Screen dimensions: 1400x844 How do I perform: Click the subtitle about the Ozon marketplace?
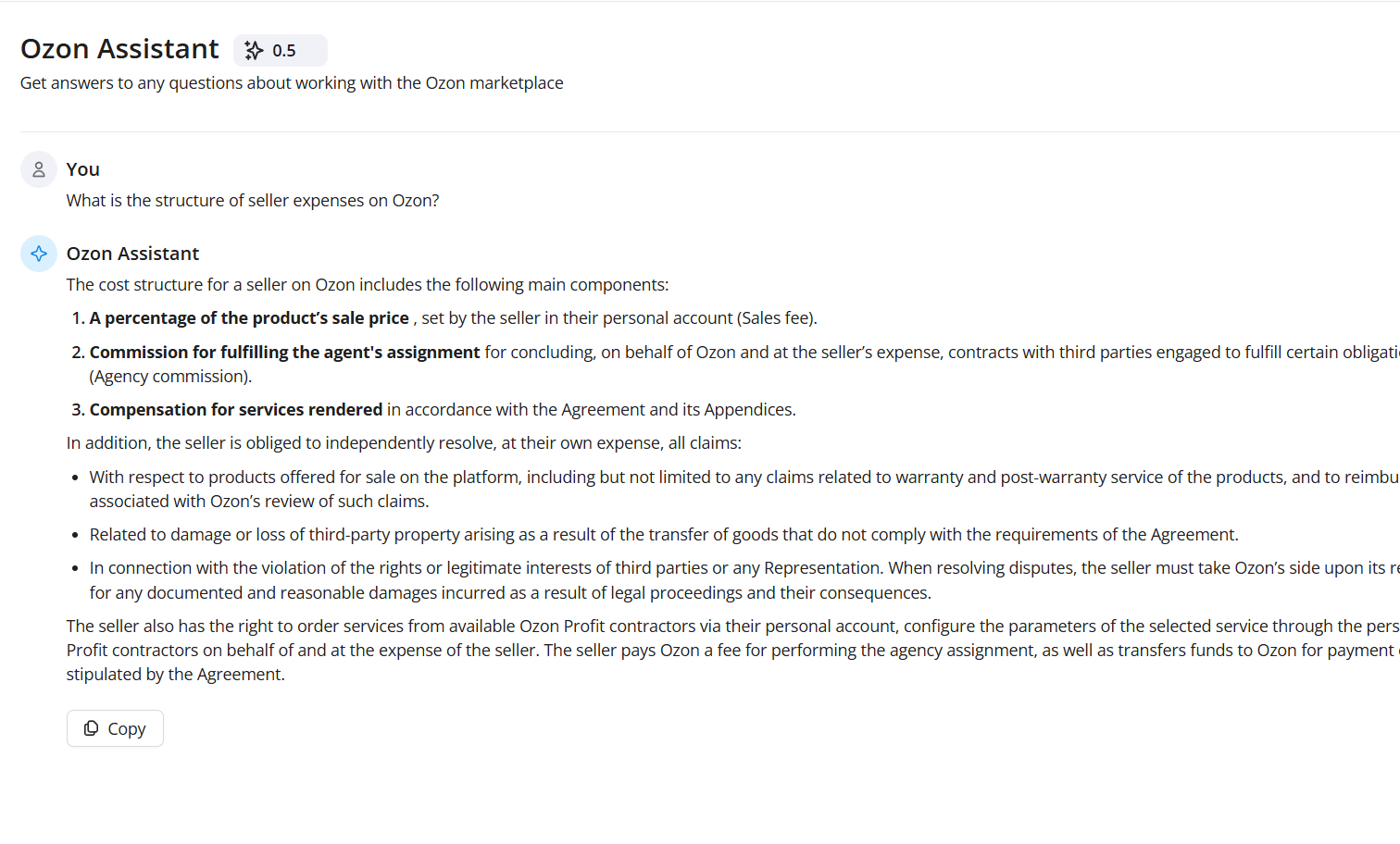pos(292,82)
